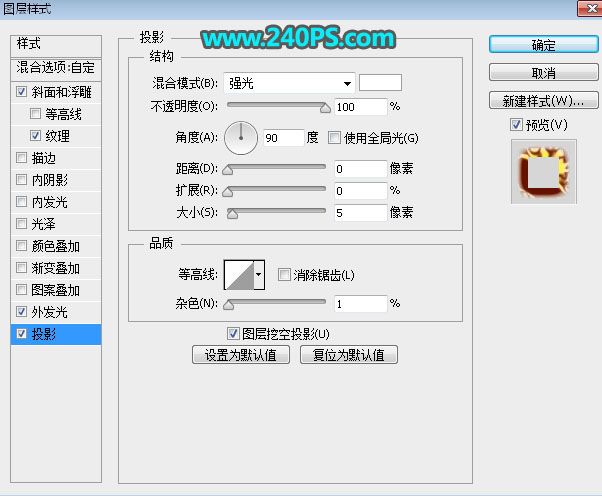Close the 图层样式 dialog
This screenshot has height=496, width=602.
point(591,8)
